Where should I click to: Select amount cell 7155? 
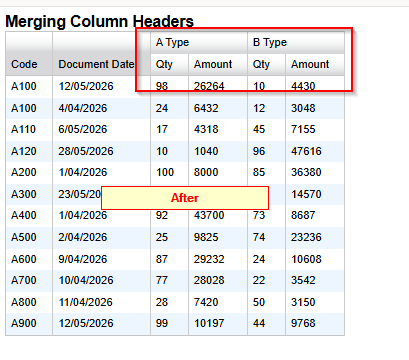[315, 129]
